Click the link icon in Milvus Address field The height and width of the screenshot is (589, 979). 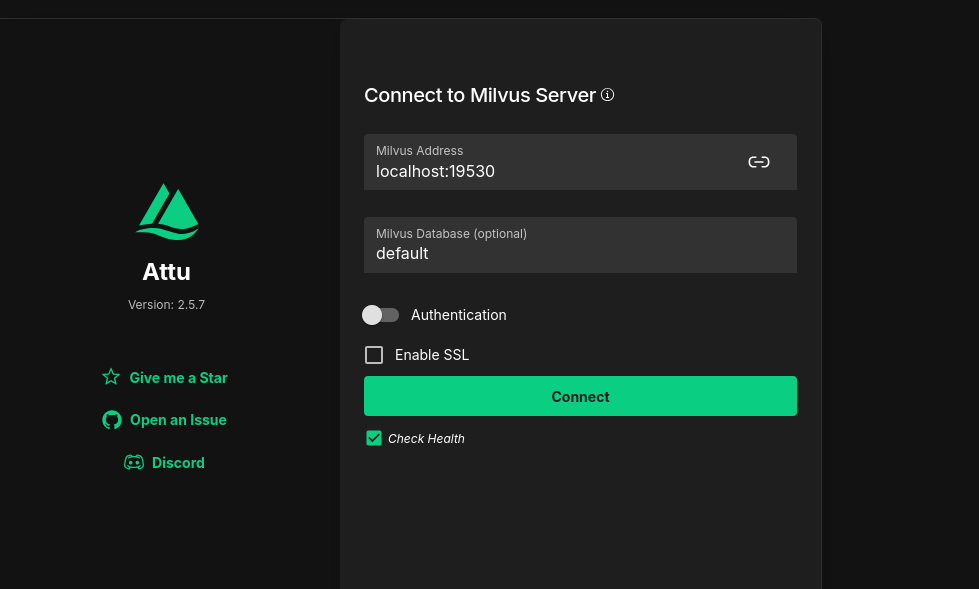pyautogui.click(x=759, y=162)
